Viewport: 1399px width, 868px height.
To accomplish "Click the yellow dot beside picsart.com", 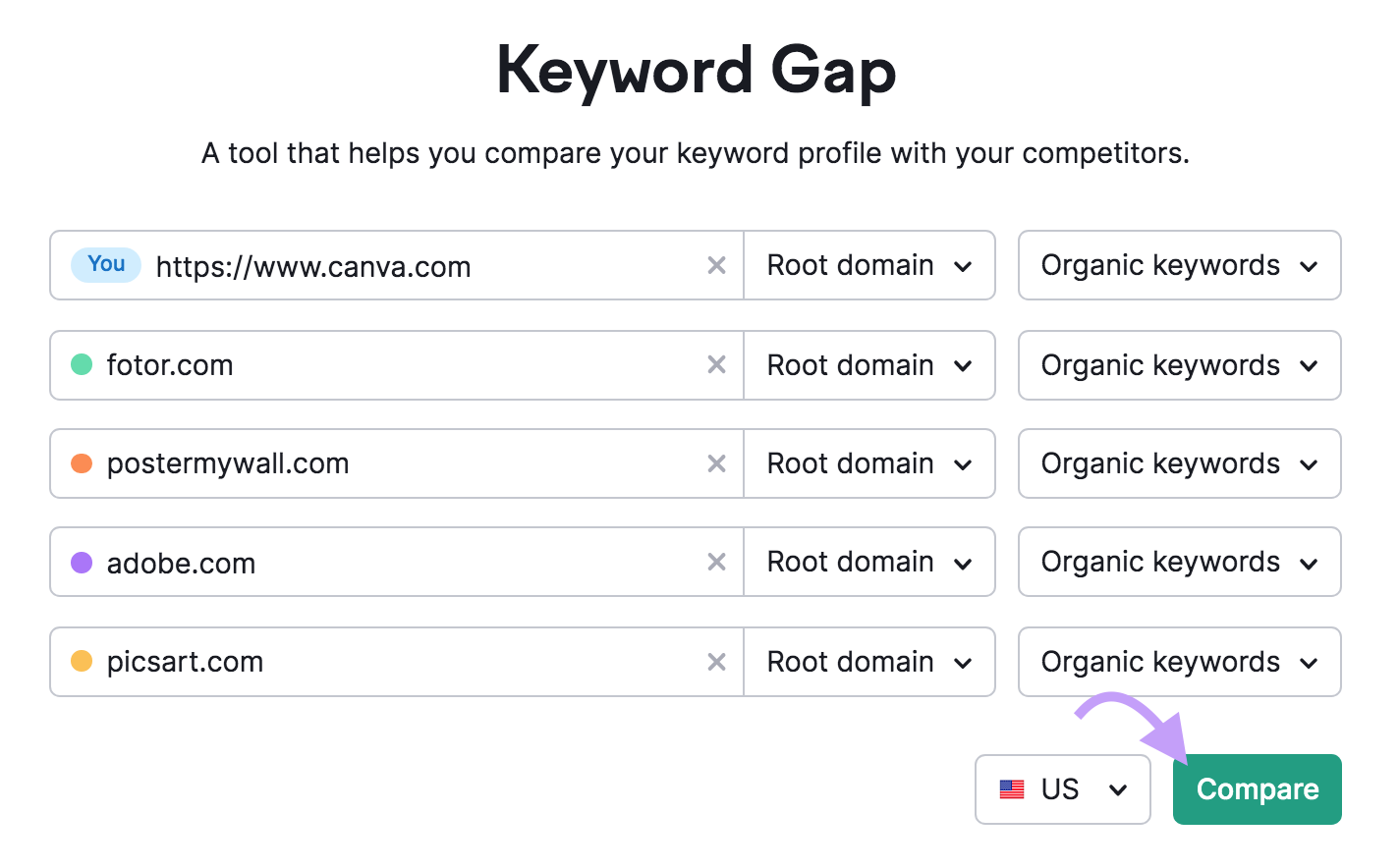I will [x=82, y=662].
